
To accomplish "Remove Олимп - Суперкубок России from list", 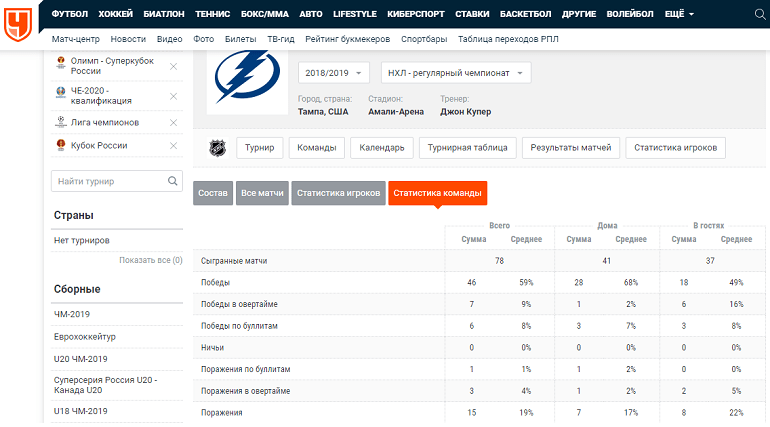I will (x=173, y=66).
